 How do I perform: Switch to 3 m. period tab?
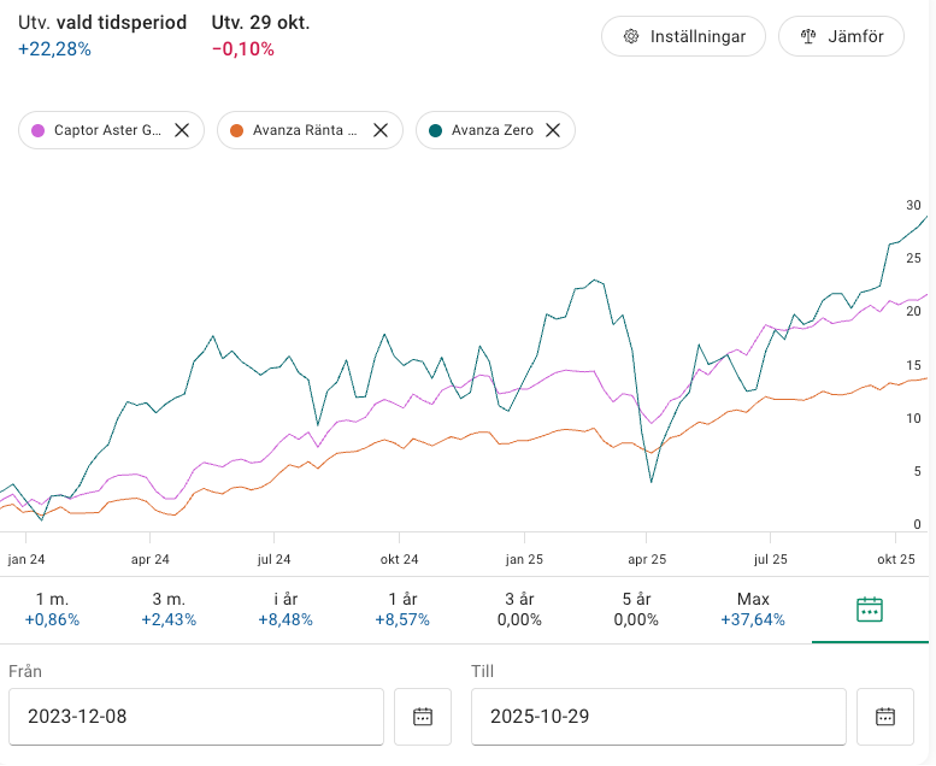tap(169, 609)
